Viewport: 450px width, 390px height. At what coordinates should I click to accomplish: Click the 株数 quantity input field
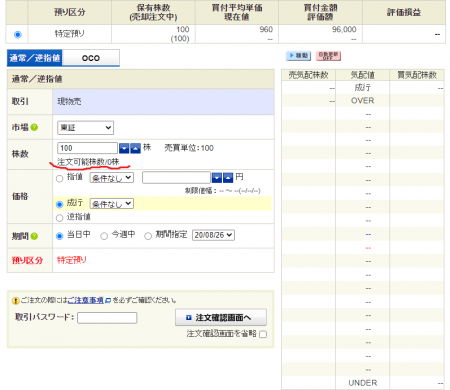[x=87, y=148]
